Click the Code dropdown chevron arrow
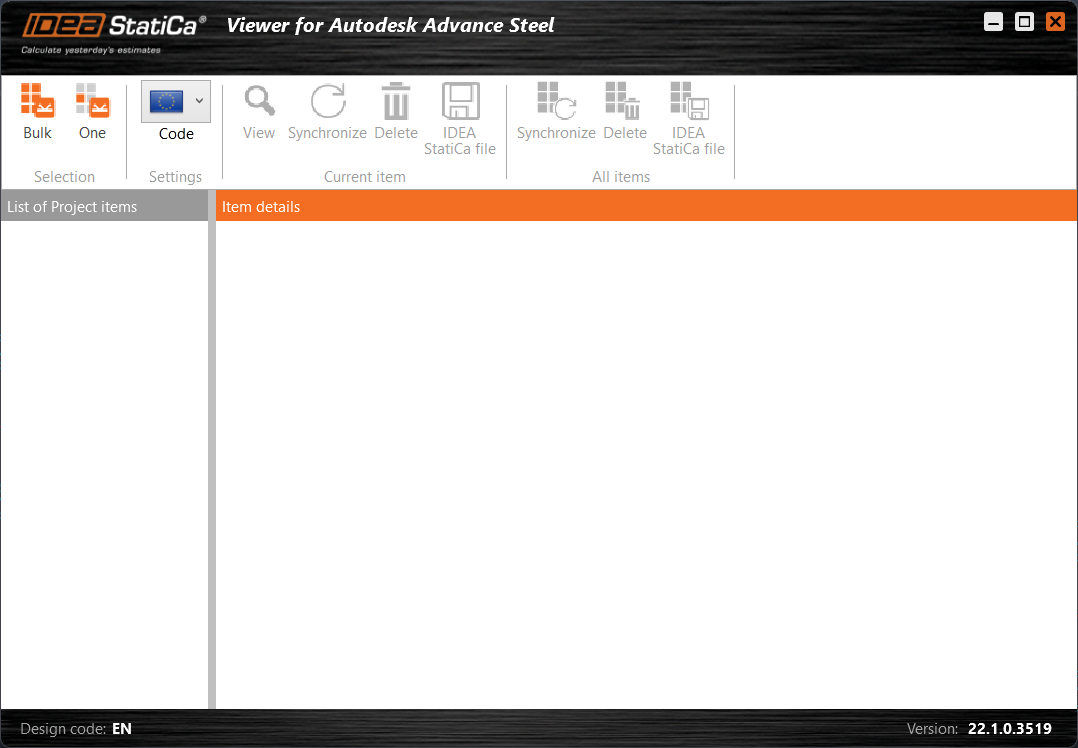1078x748 pixels. 199,101
